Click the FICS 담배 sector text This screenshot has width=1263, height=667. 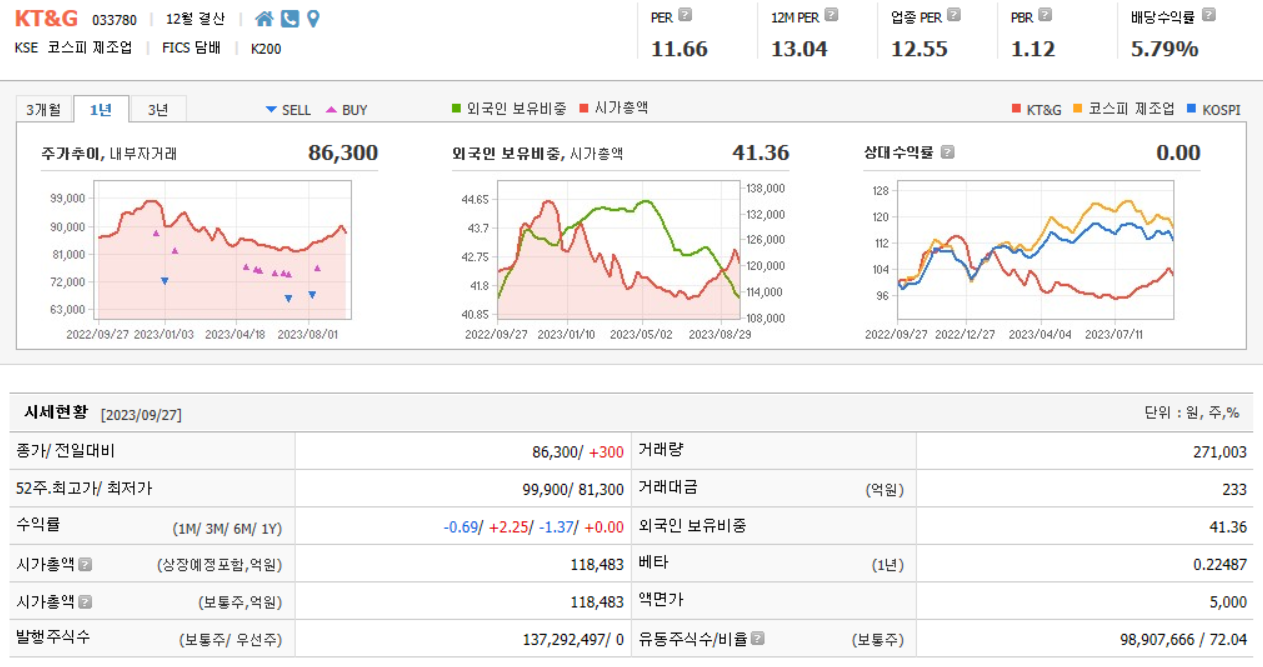pos(192,47)
